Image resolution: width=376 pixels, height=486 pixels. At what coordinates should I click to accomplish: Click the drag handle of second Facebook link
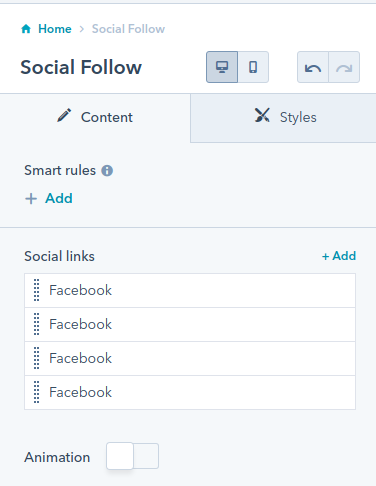(x=37, y=324)
